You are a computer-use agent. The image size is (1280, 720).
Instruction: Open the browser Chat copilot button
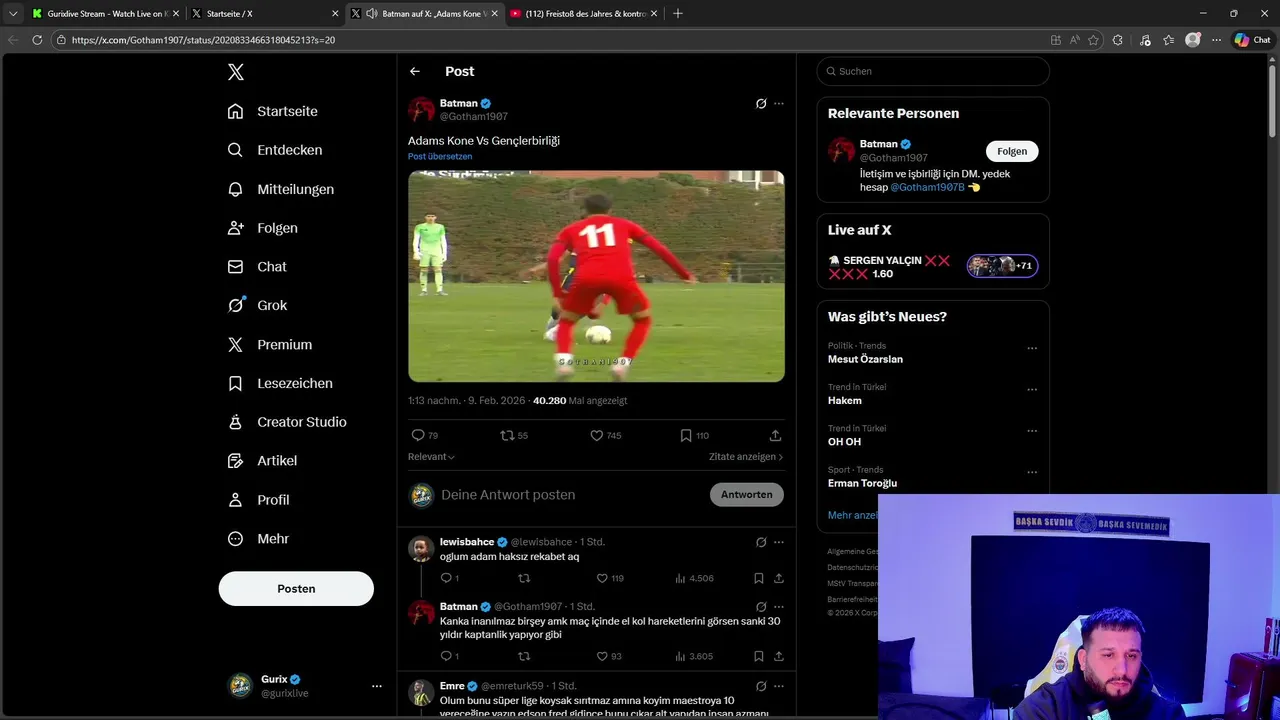(x=1252, y=40)
